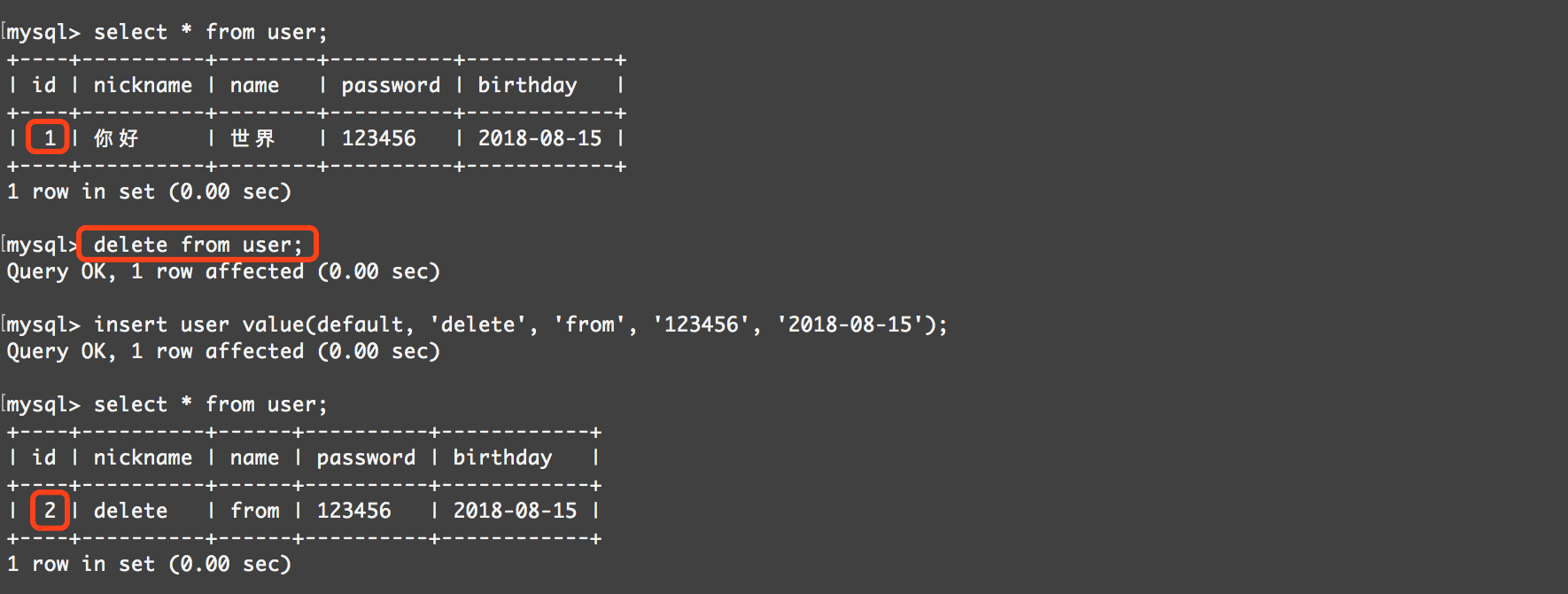
Task: Click the nickname column header in first table
Action: pos(143,85)
